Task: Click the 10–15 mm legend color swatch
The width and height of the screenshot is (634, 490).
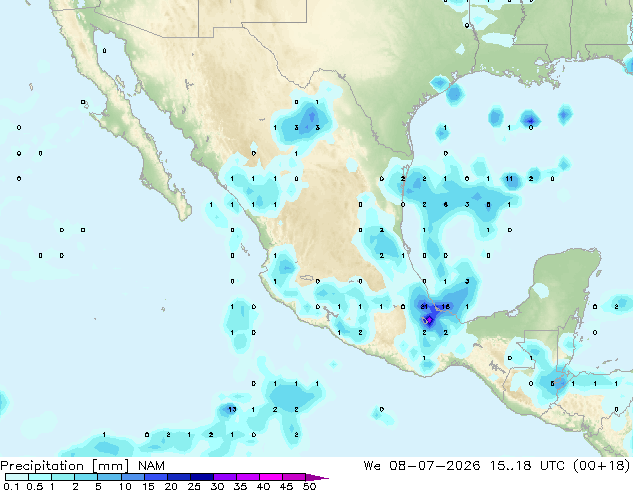Action: (132, 477)
